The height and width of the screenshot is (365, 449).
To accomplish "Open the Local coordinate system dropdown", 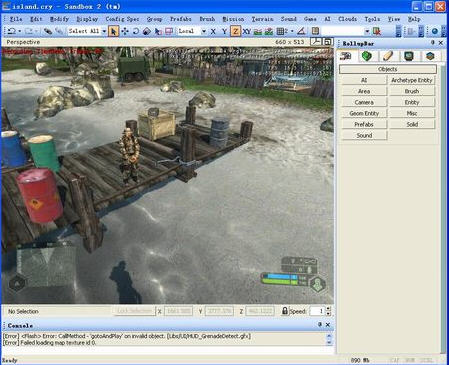I will (x=204, y=31).
